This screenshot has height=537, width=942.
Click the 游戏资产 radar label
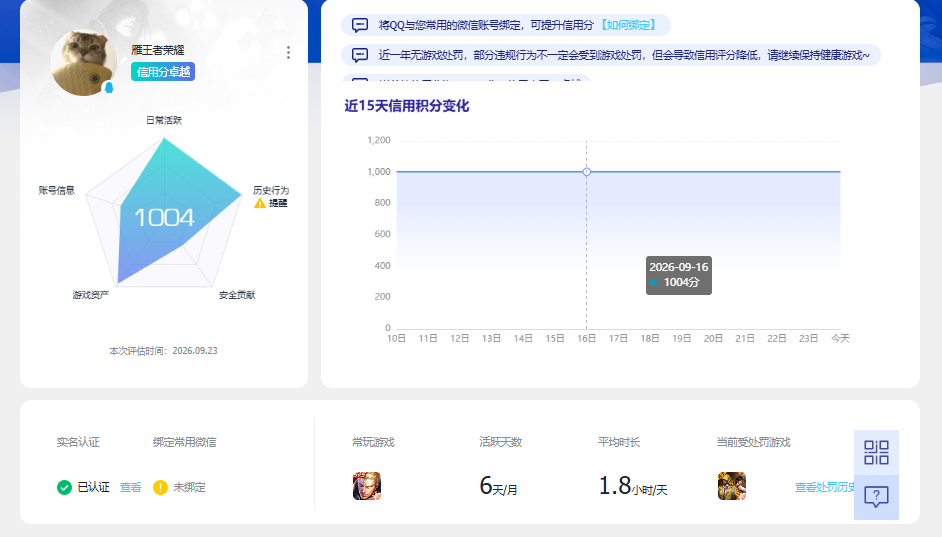[x=91, y=295]
